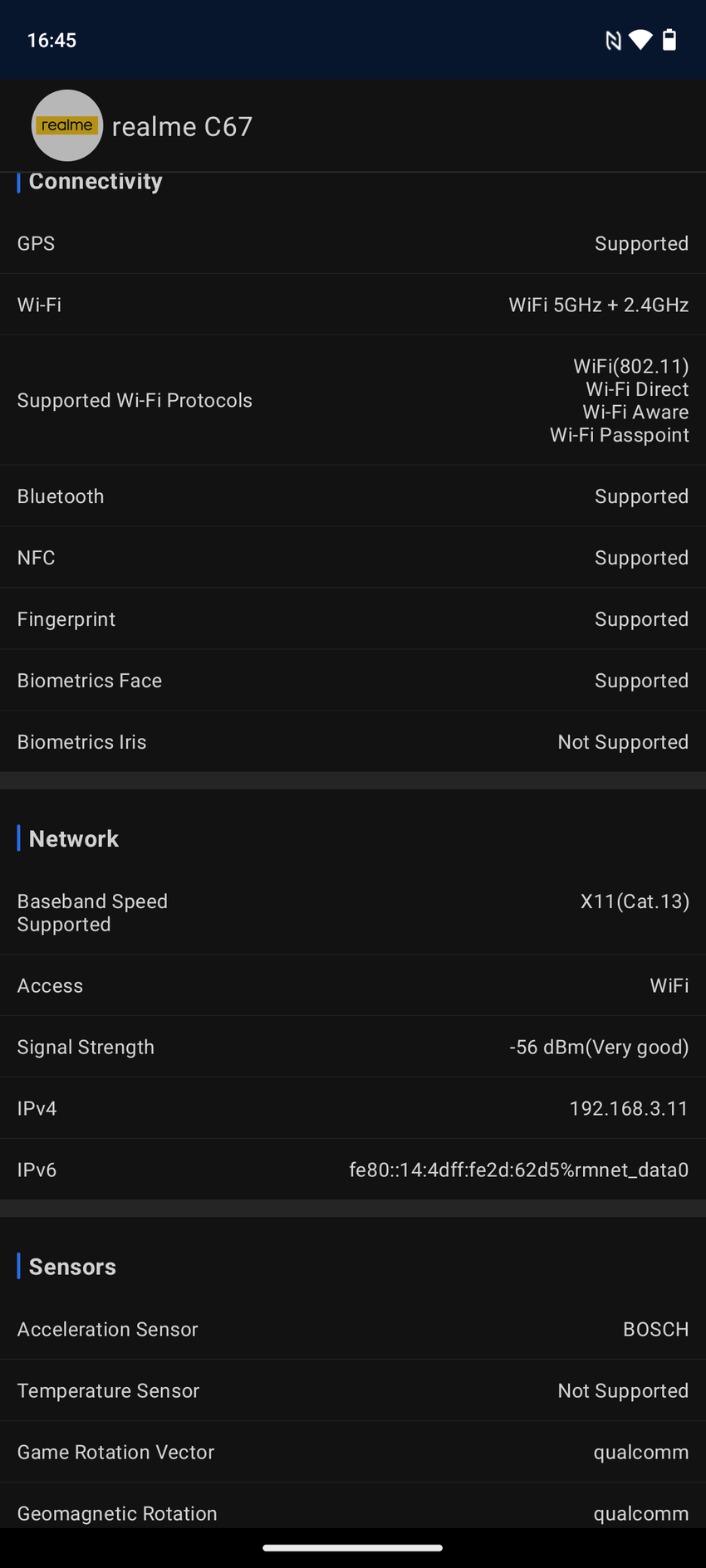
Task: Tap the Wi-Fi status bar icon
Action: [640, 40]
